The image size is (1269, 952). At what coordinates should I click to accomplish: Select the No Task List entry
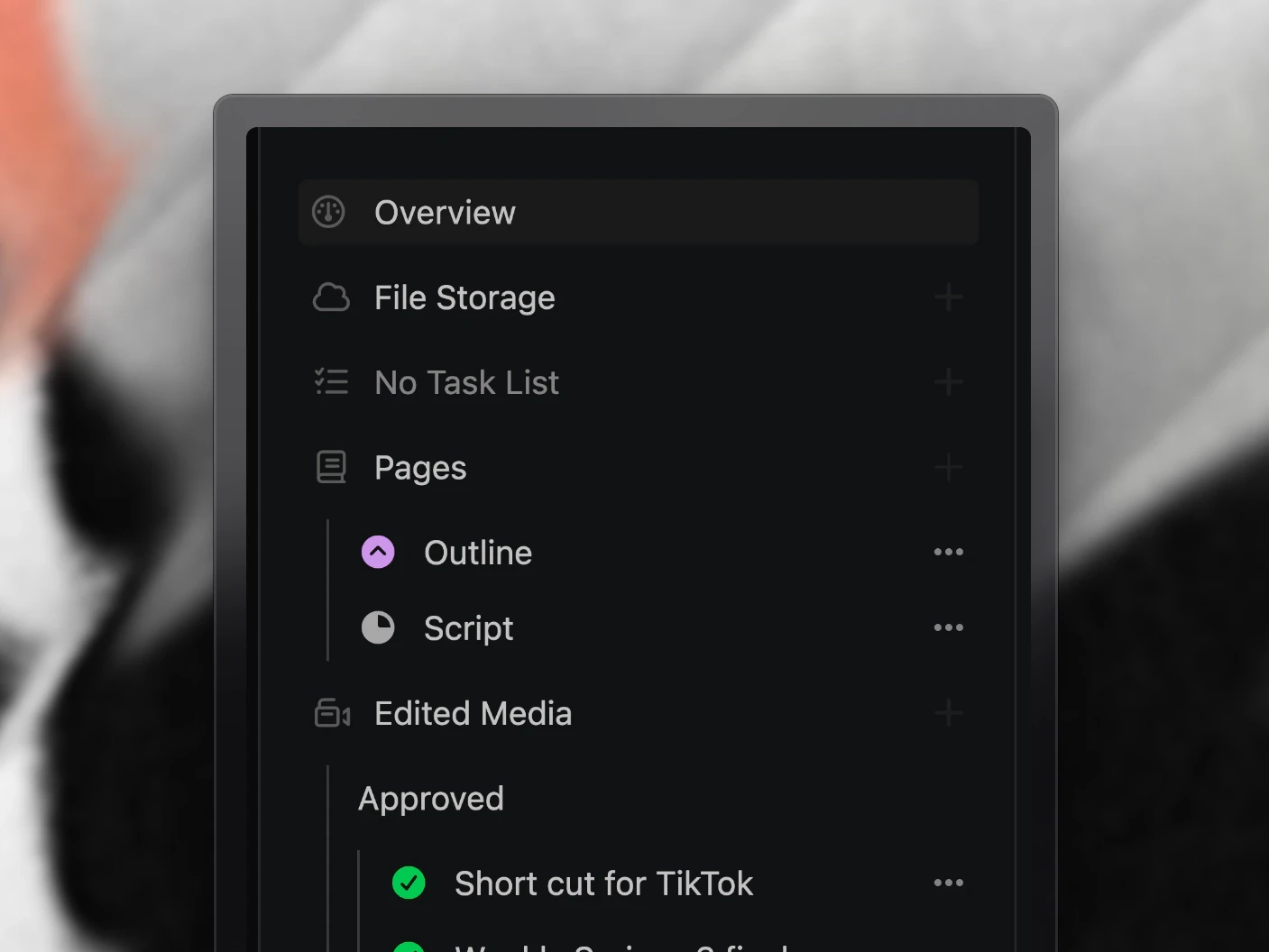[x=466, y=383]
